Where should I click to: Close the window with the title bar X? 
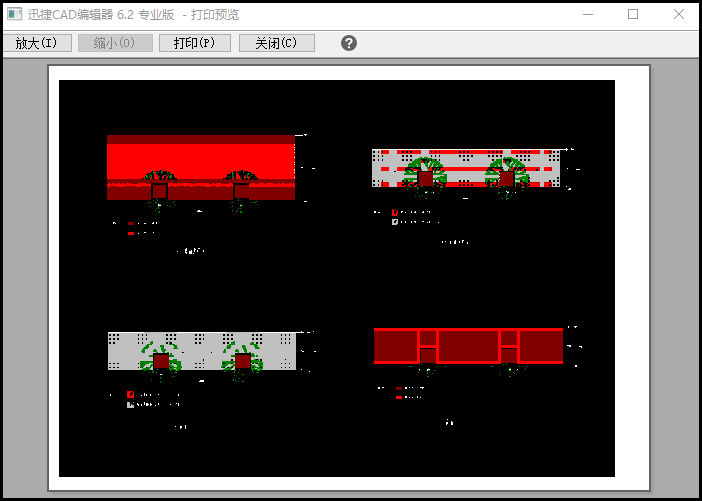[x=679, y=15]
